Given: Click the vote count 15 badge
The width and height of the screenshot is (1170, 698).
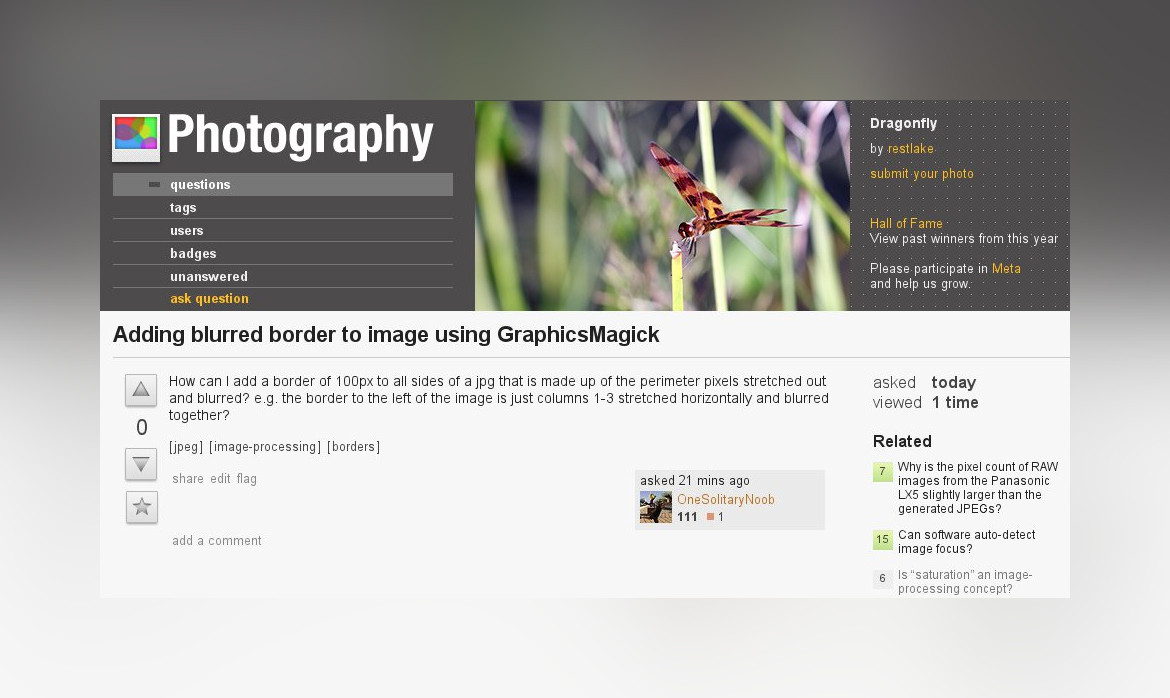Looking at the screenshot, I should coord(883,540).
